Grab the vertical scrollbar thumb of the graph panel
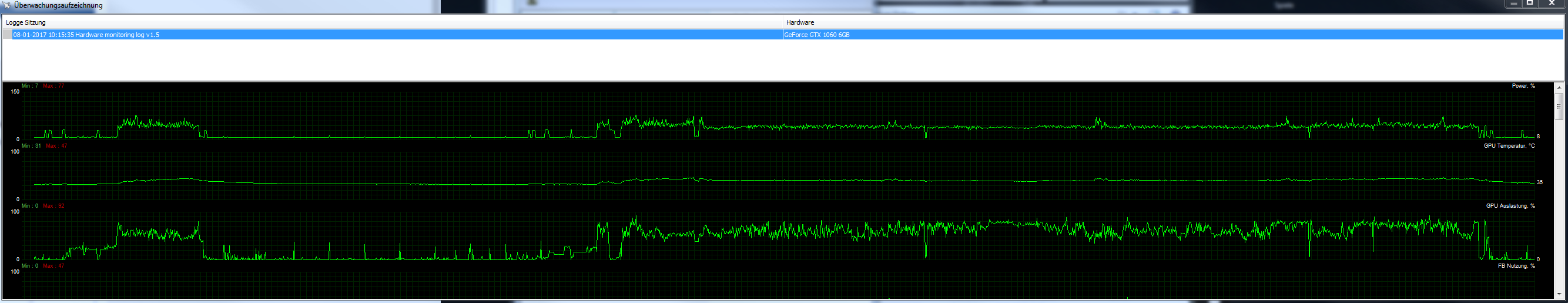 point(1558,106)
